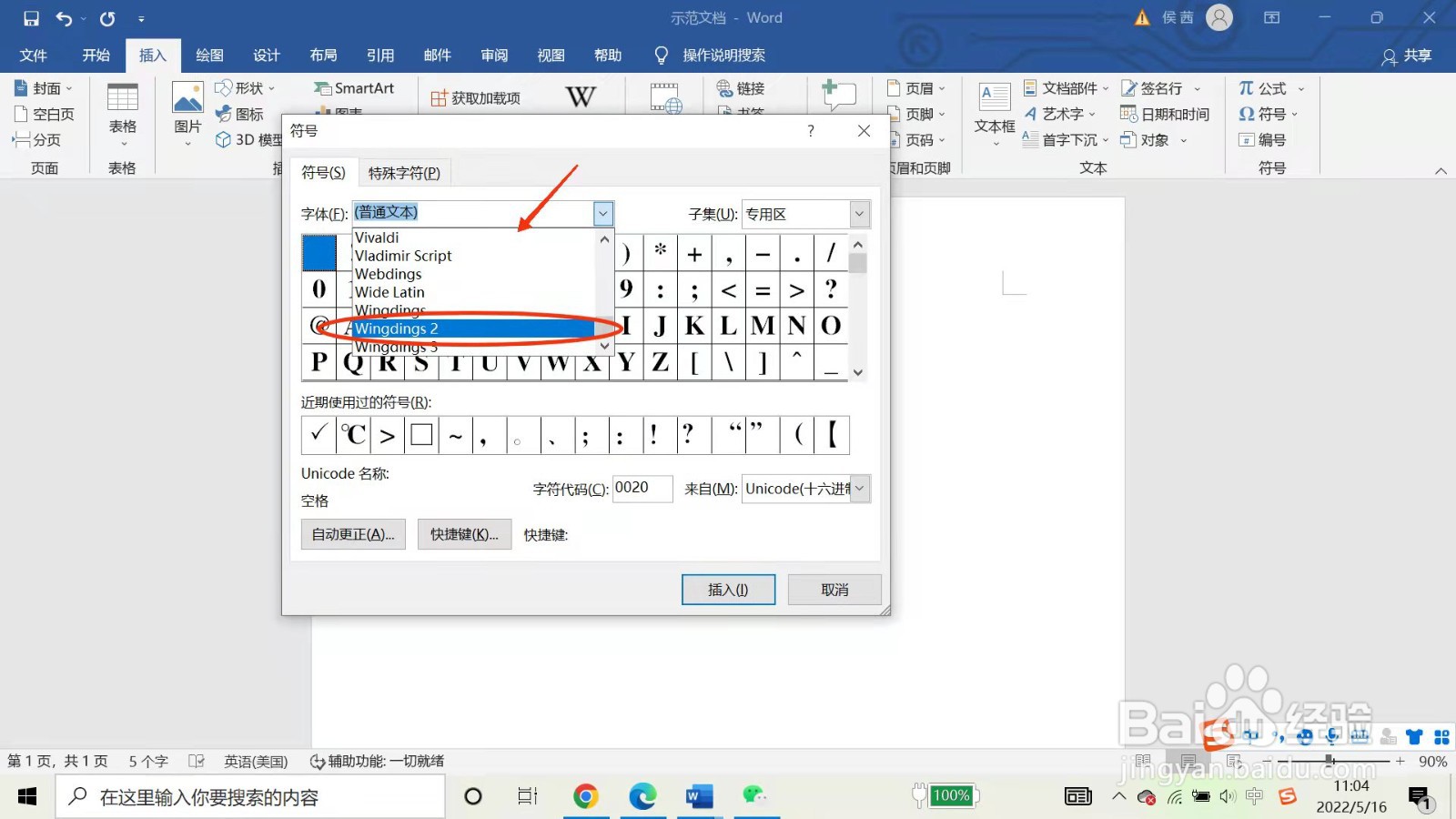This screenshot has width=1456, height=819.
Task: Click the Save icon in quick access toolbar
Action: coord(31,18)
